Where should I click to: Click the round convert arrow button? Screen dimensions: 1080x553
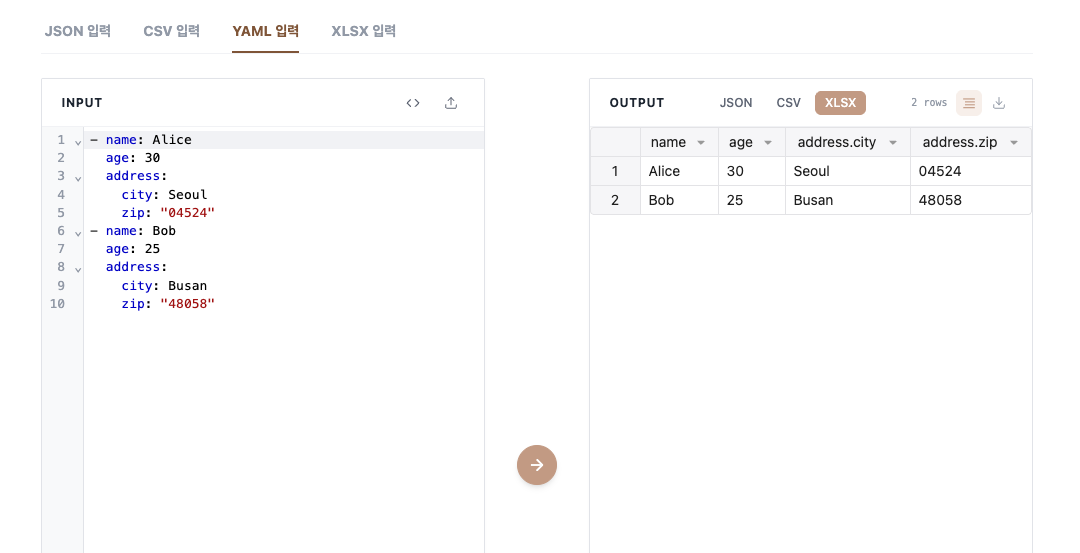pos(537,465)
